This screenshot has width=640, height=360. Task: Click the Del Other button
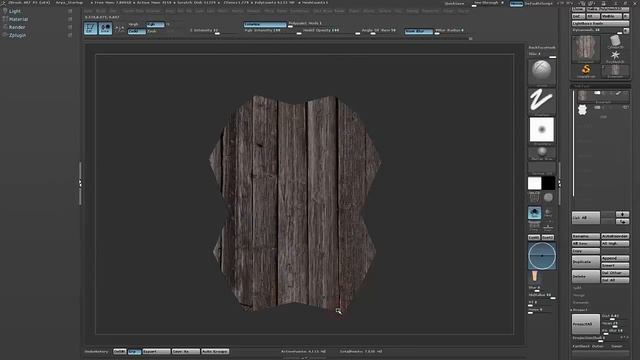[x=615, y=273]
